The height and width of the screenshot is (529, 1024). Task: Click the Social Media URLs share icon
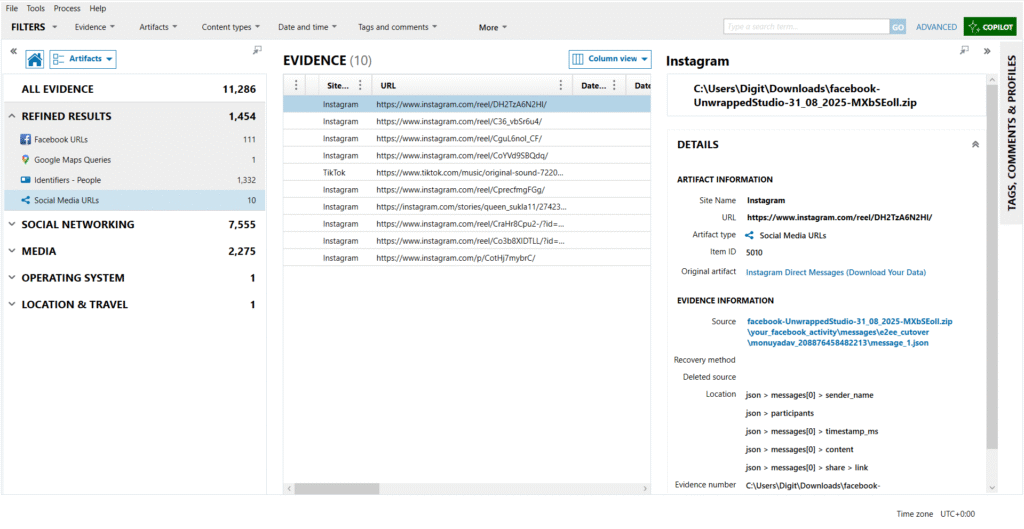25,200
